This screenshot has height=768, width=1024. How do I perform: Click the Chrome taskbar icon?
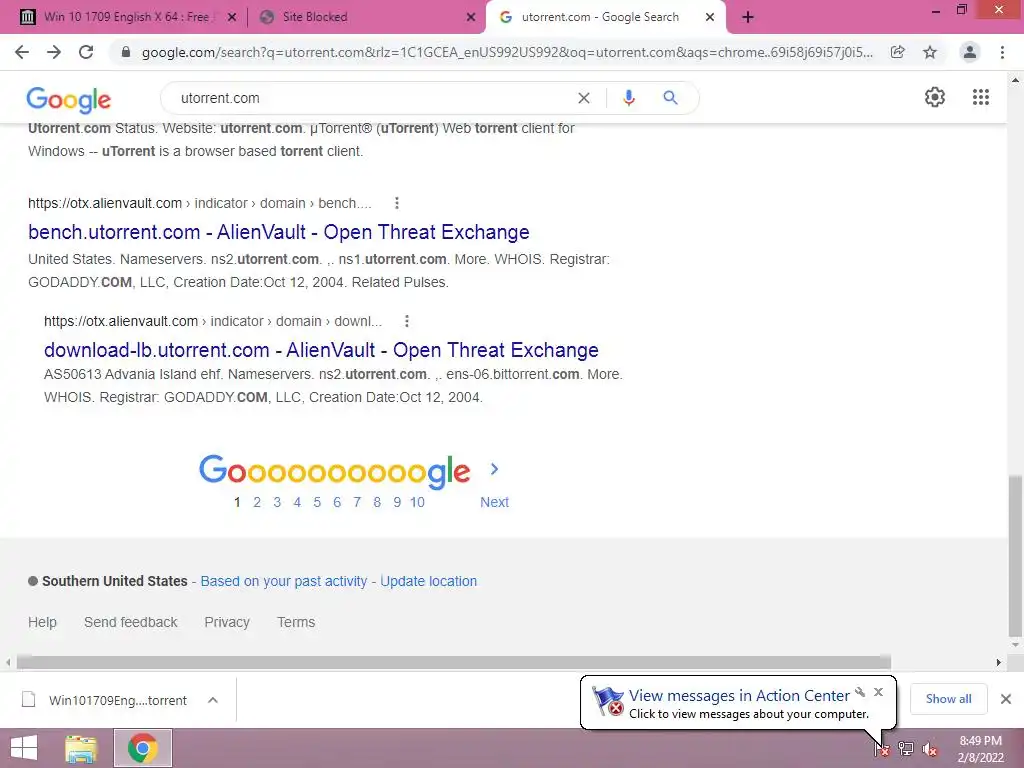point(143,748)
